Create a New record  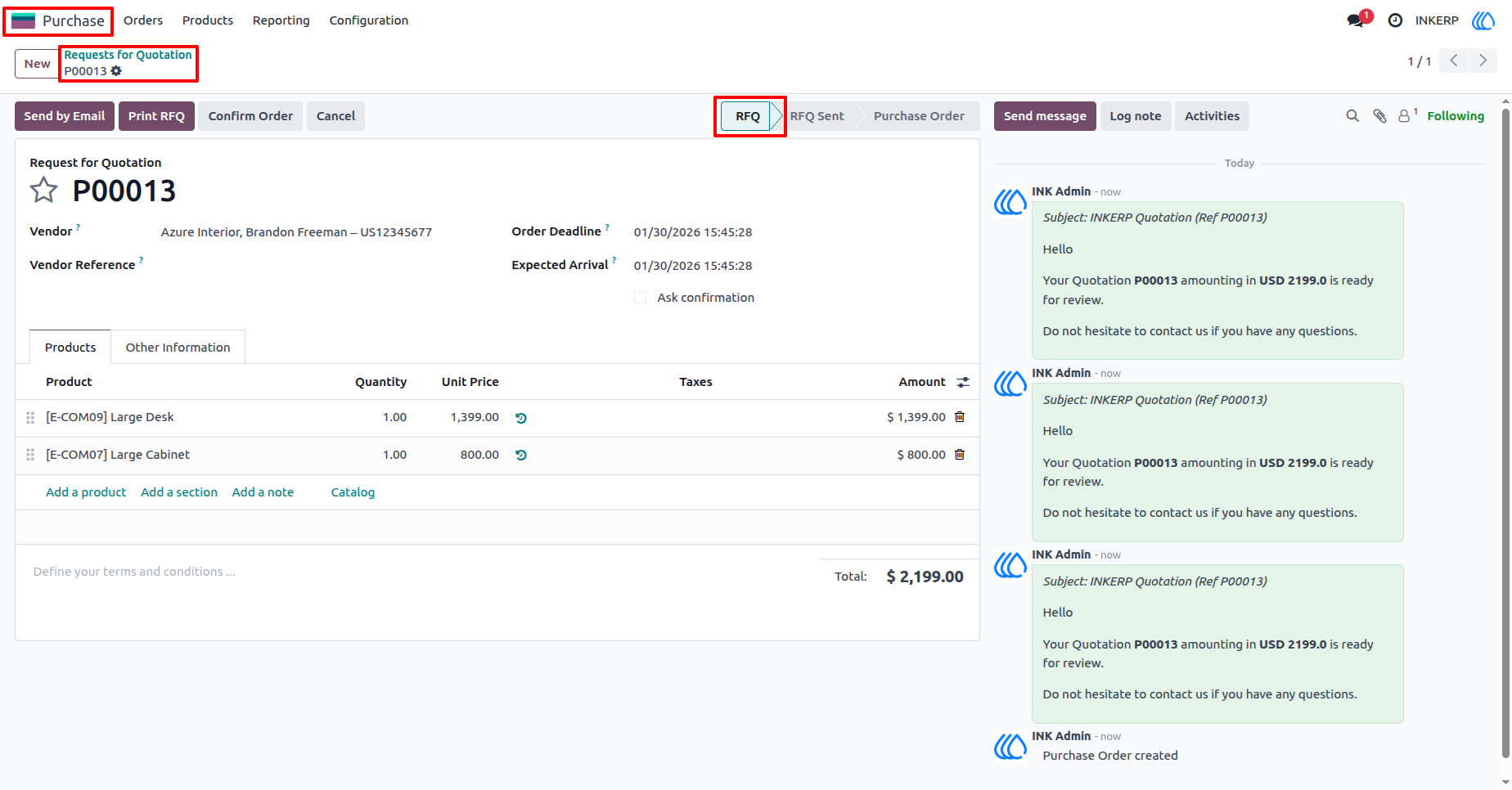click(x=37, y=64)
